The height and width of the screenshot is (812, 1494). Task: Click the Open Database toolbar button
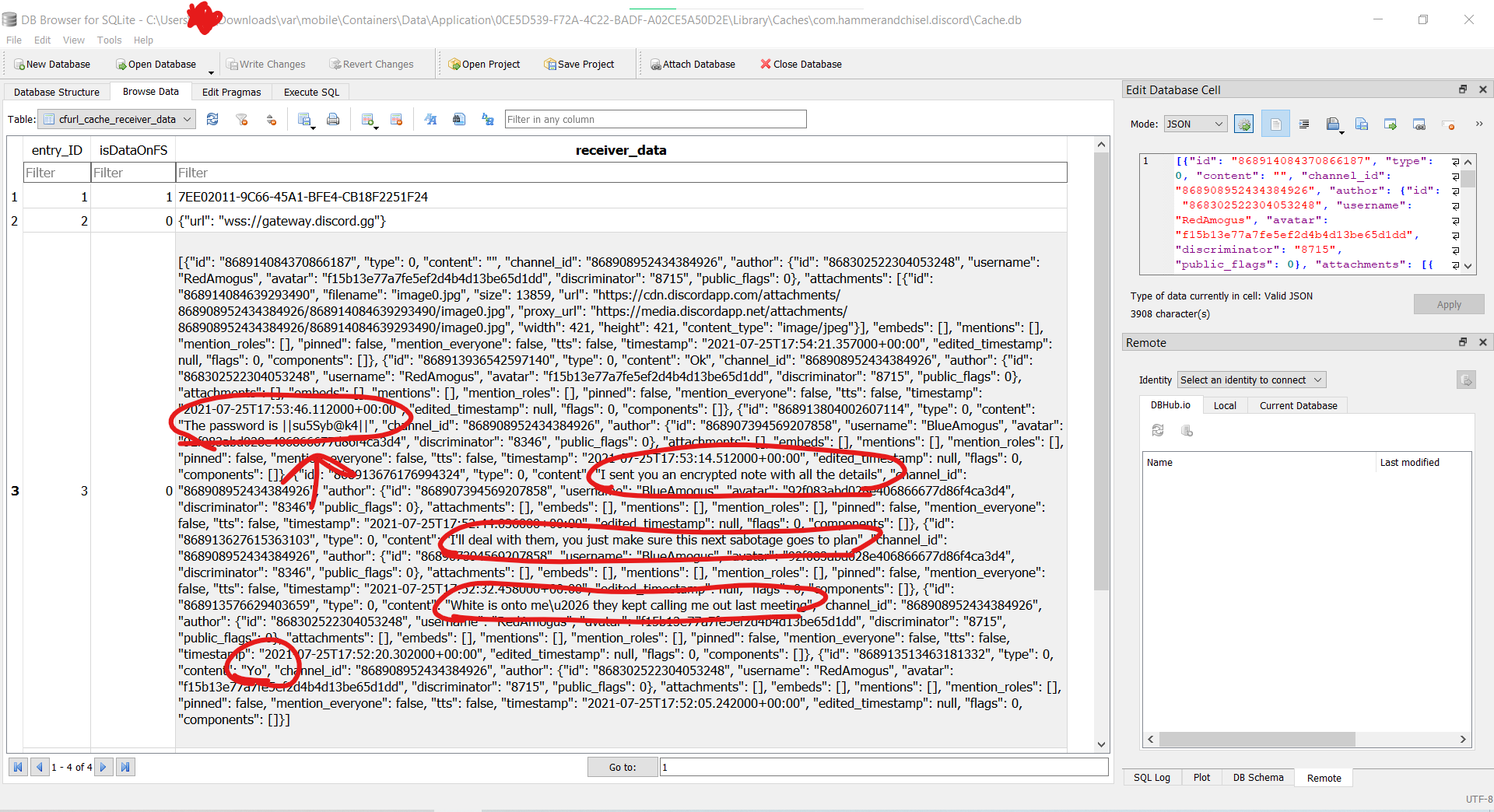(x=156, y=65)
